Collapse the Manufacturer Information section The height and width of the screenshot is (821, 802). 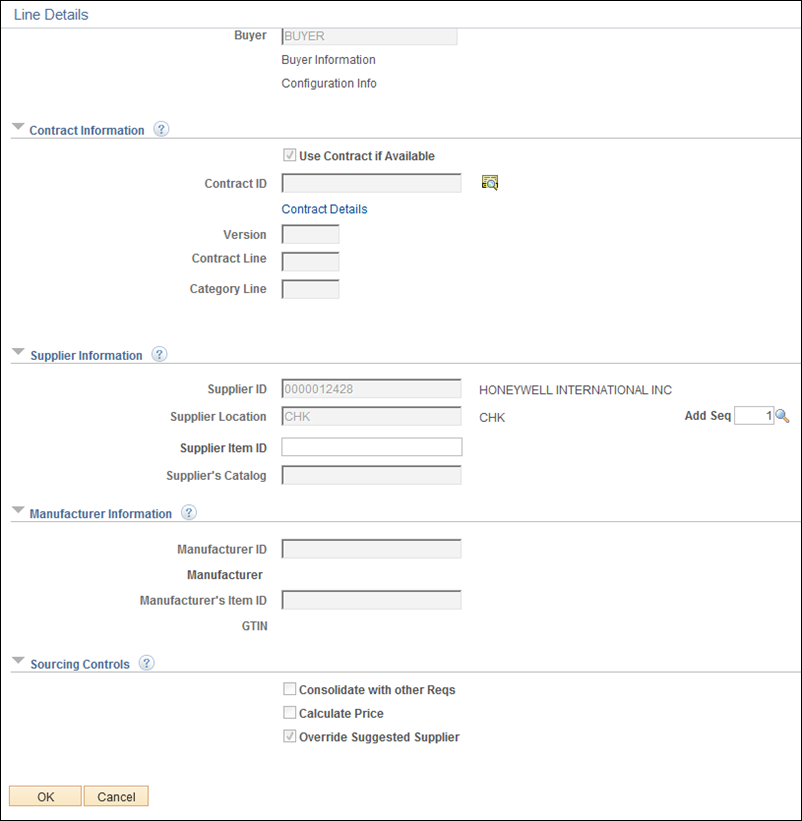pos(18,510)
